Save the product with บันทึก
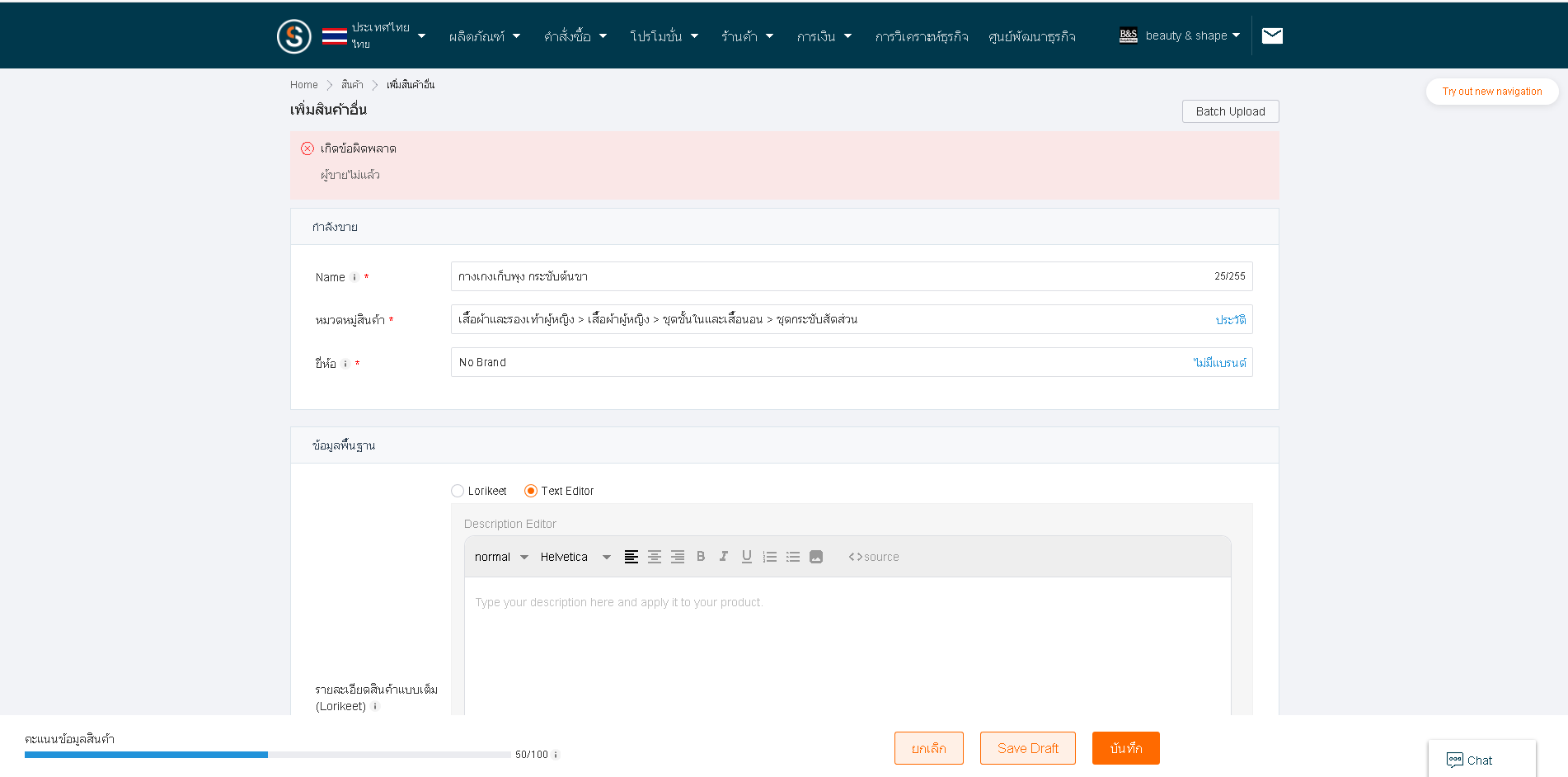 [1126, 748]
